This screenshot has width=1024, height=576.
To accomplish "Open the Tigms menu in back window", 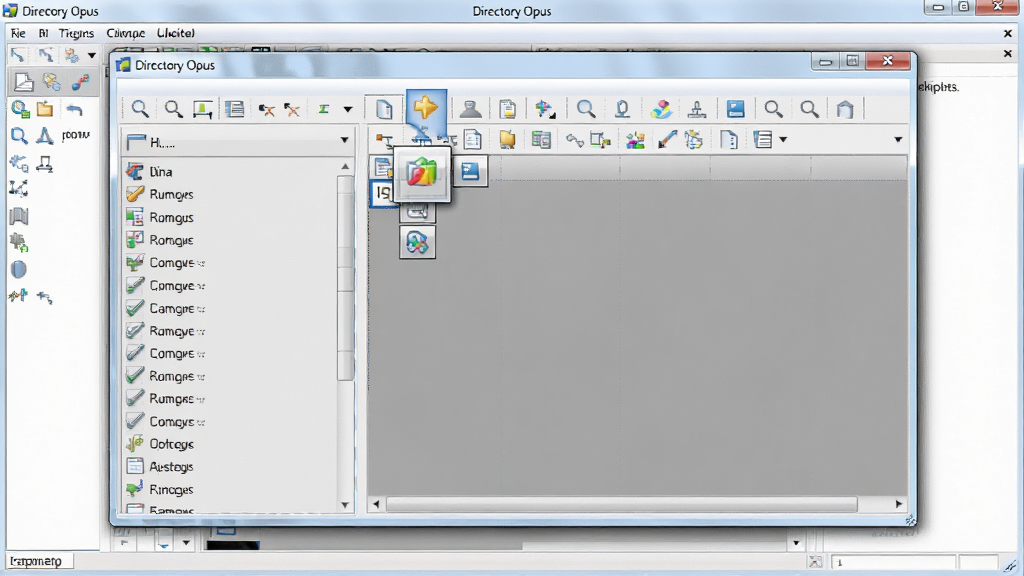I will (76, 33).
